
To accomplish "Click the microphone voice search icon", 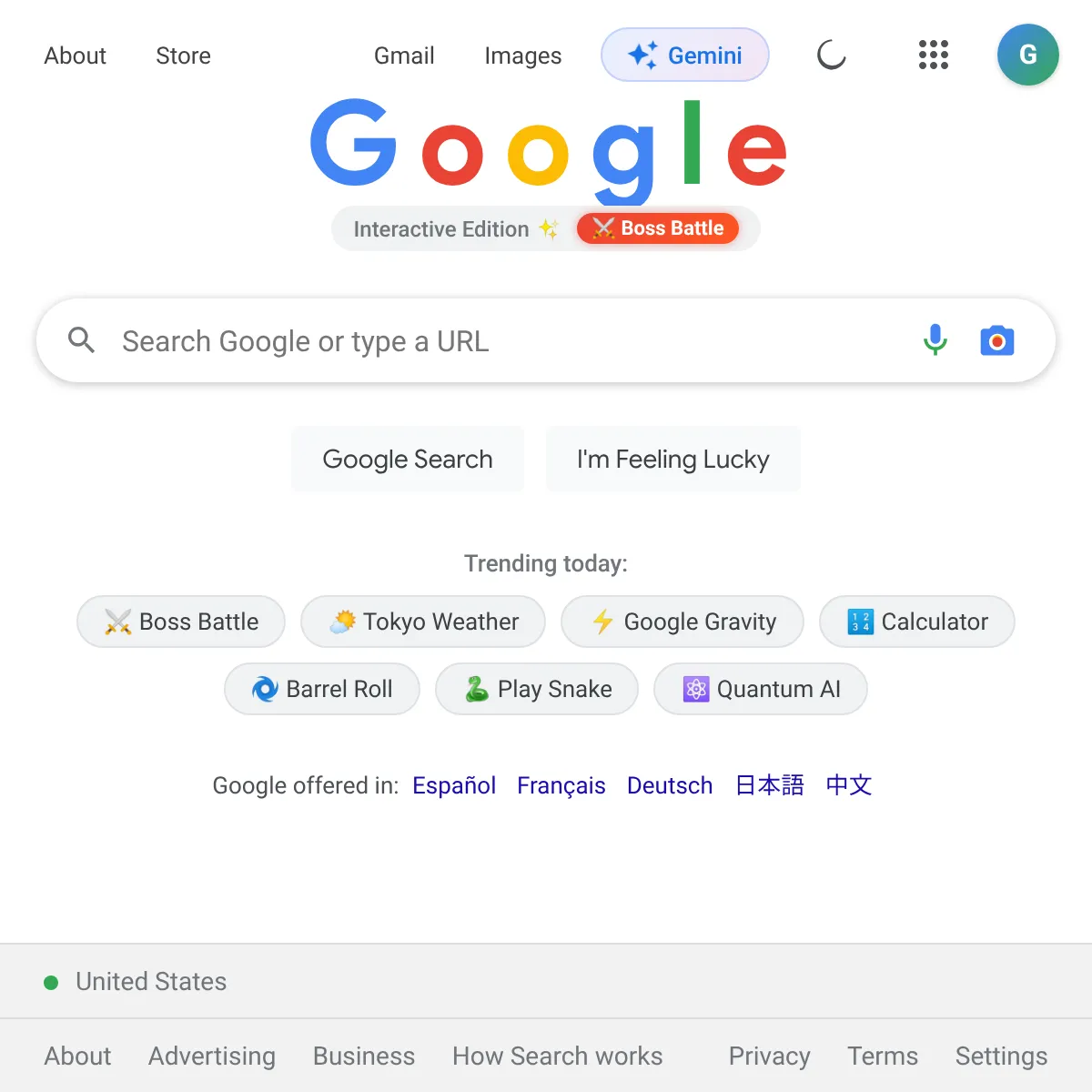I will click(935, 340).
